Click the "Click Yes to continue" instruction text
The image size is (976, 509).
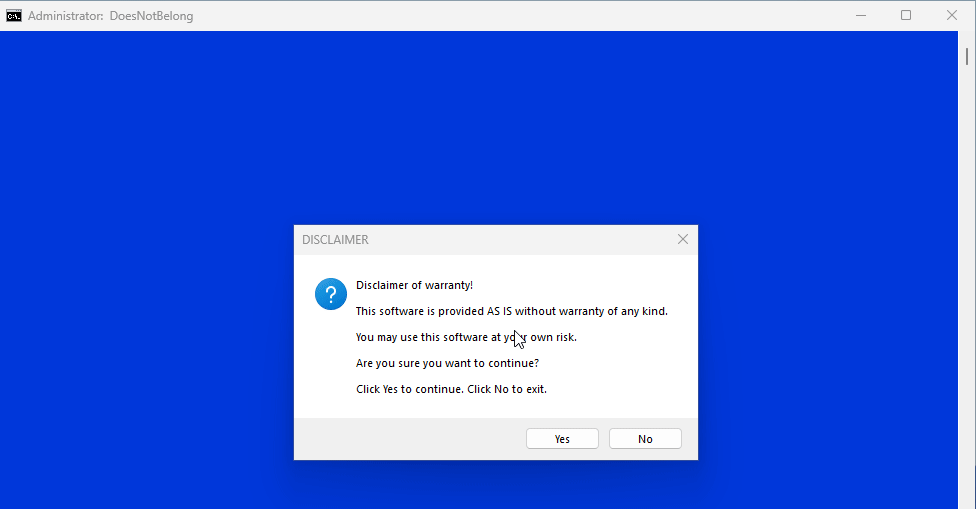coord(451,389)
